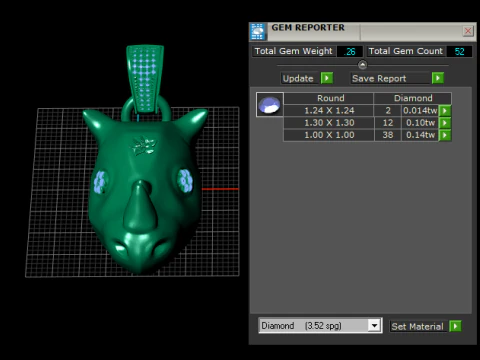
Task: Click the 0.014tw weight cell
Action: coord(420,110)
